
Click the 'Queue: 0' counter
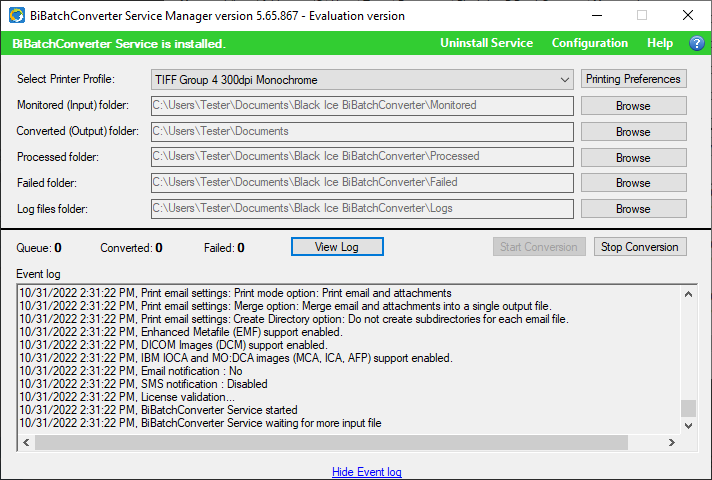[x=39, y=248]
